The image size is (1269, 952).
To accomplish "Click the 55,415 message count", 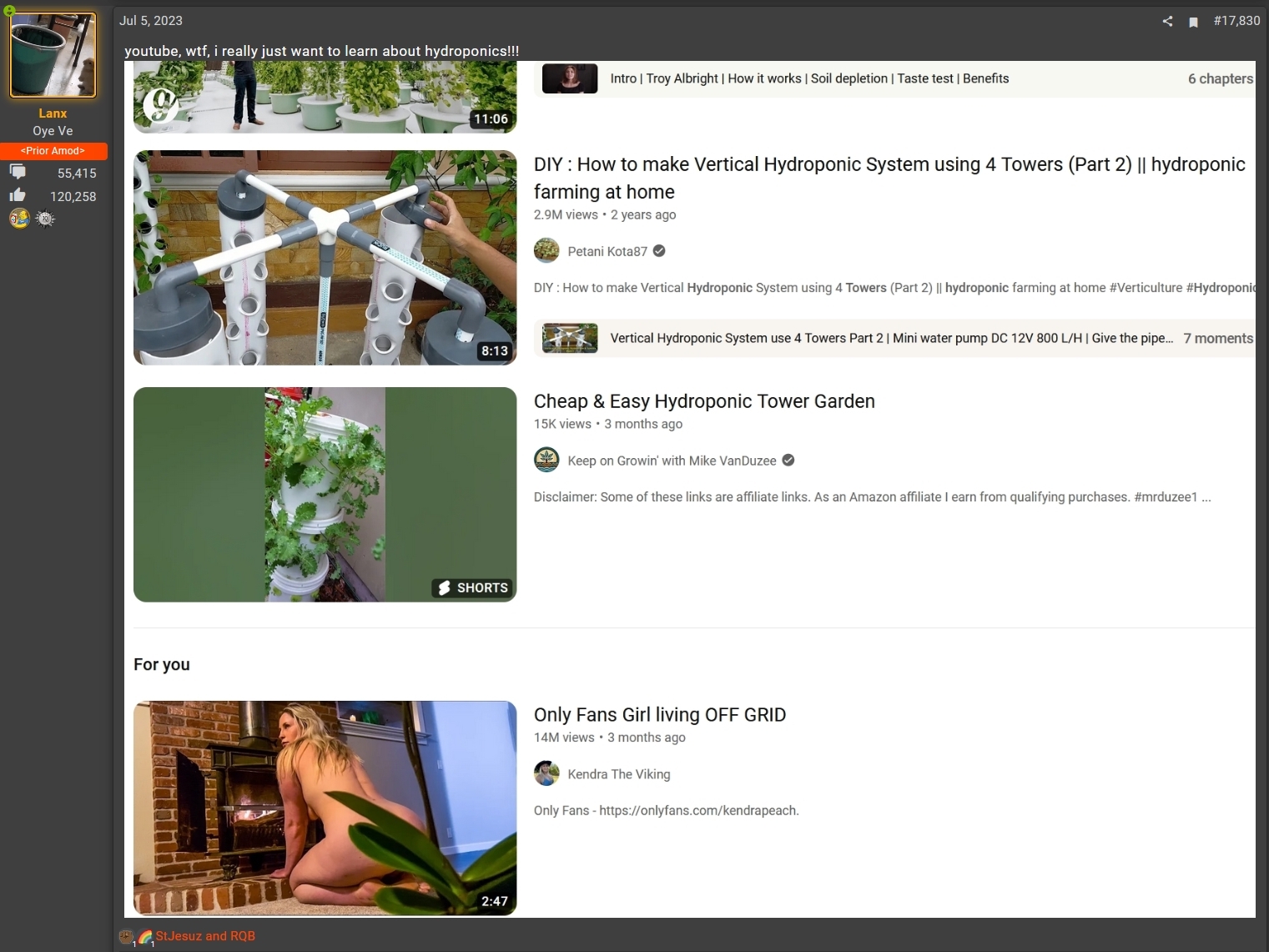I will click(x=77, y=174).
